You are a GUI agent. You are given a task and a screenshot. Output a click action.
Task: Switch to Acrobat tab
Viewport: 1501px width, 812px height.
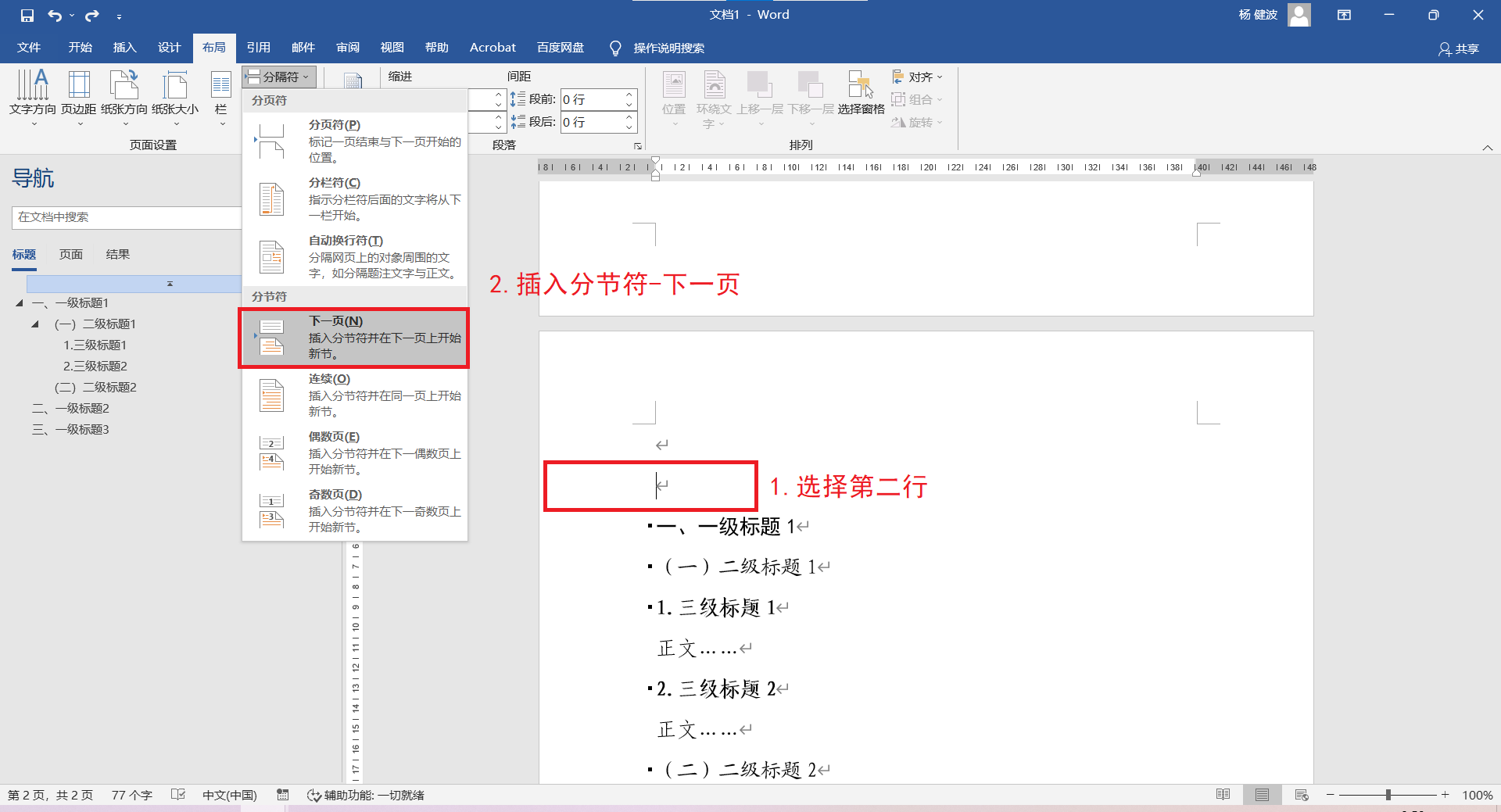point(493,48)
